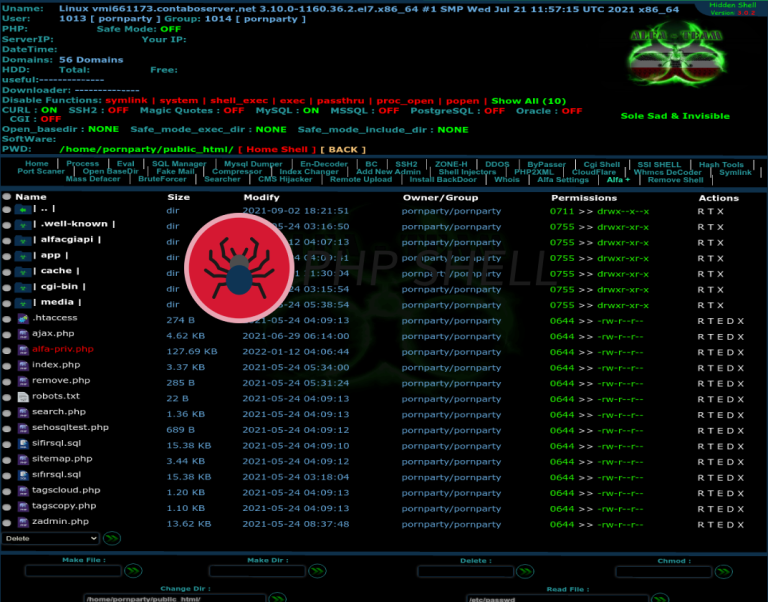Image resolution: width=768 pixels, height=602 pixels.
Task: Click the BACK link in PWD row
Action: (341, 149)
